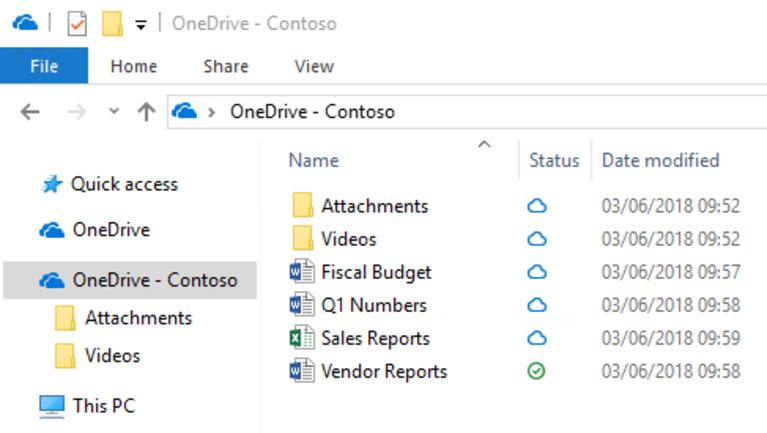Select the Attachments folder in file list
This screenshot has width=767, height=433.
(x=375, y=206)
